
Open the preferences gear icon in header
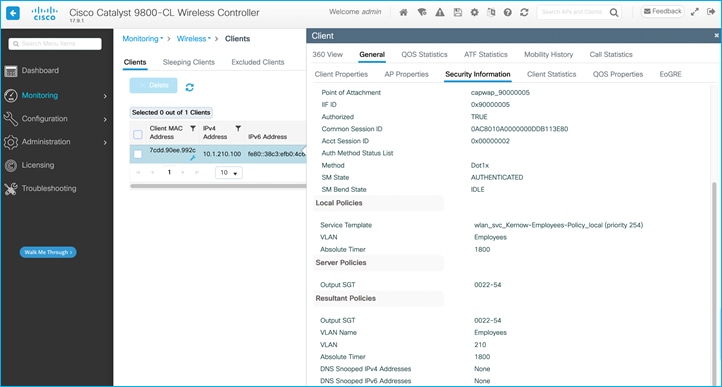coord(474,12)
